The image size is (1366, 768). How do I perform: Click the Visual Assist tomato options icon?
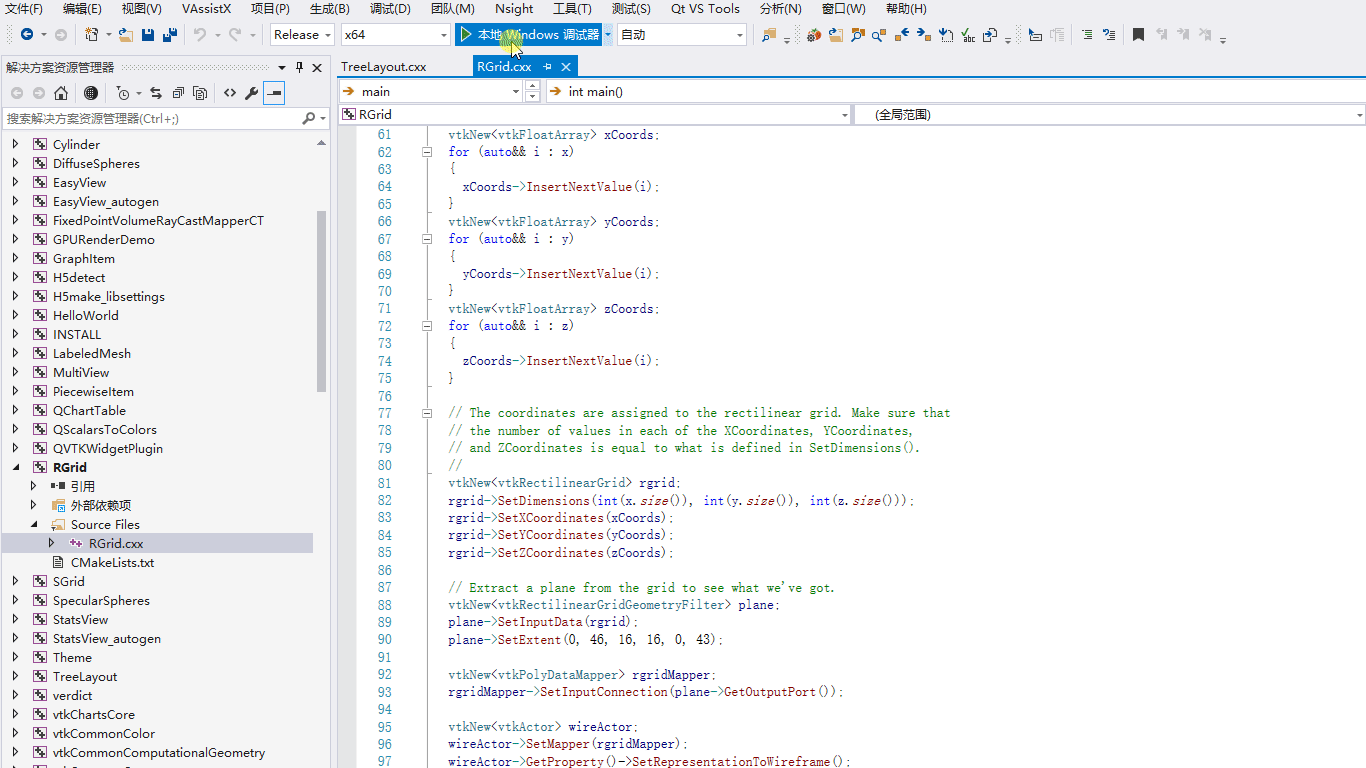(x=814, y=35)
